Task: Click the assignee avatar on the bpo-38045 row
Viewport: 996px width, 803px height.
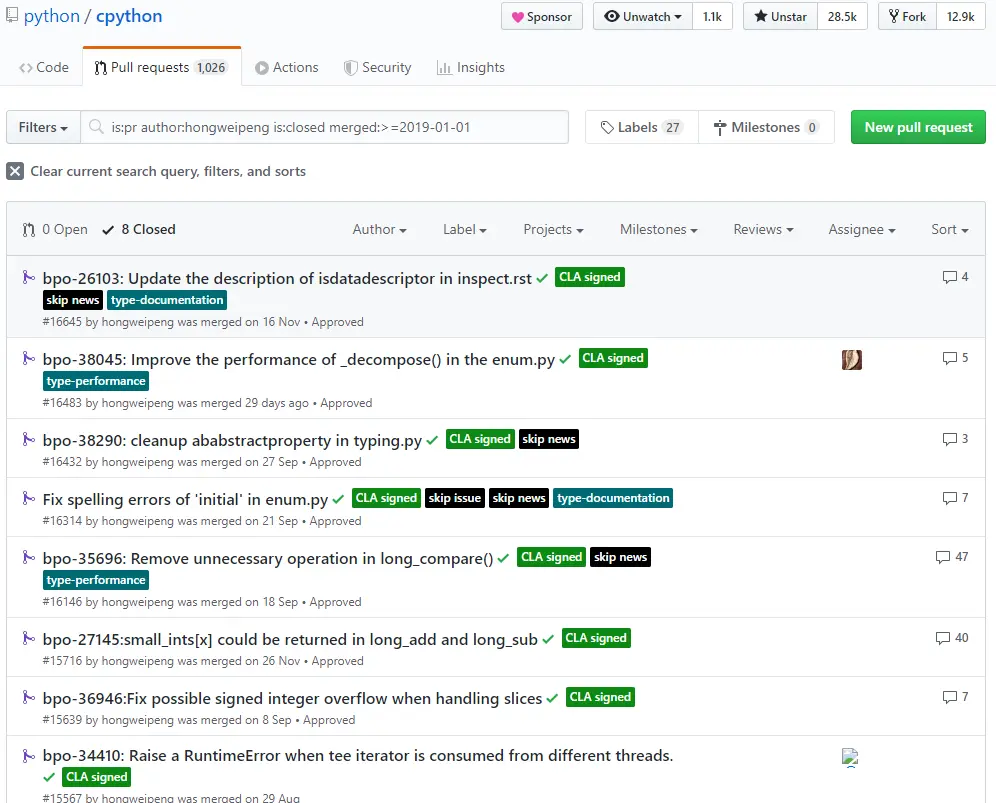Action: point(852,360)
